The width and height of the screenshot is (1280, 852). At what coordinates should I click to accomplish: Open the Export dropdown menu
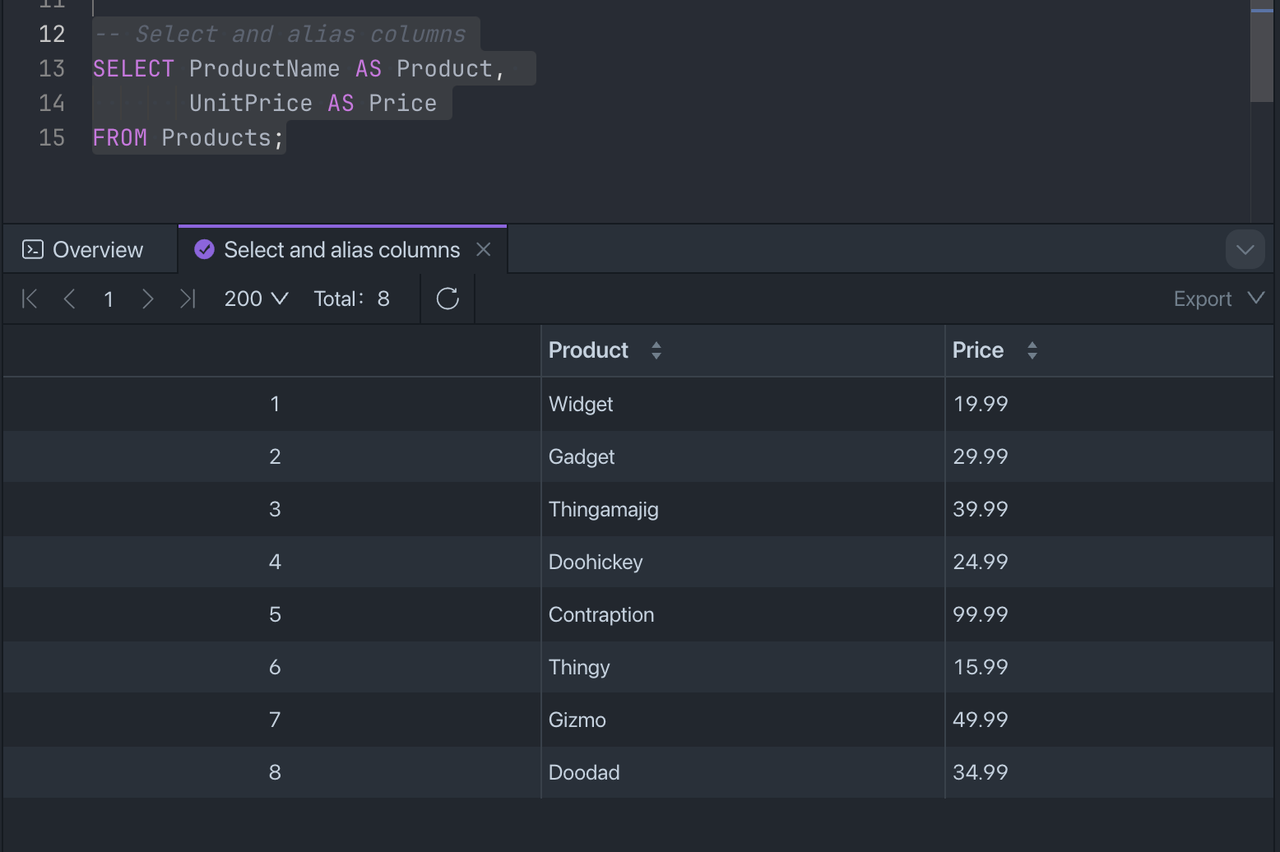1218,299
